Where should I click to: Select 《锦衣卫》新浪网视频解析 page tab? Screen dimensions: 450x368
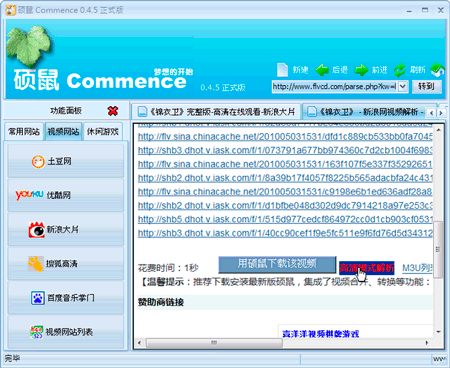click(363, 112)
